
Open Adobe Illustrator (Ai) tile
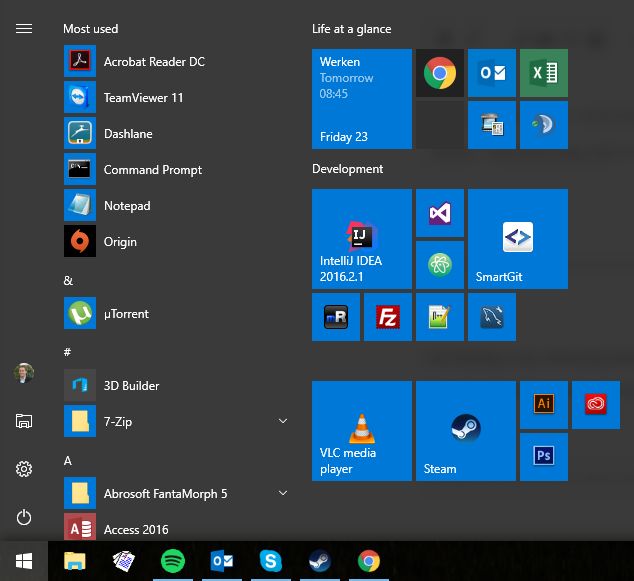[x=544, y=405]
